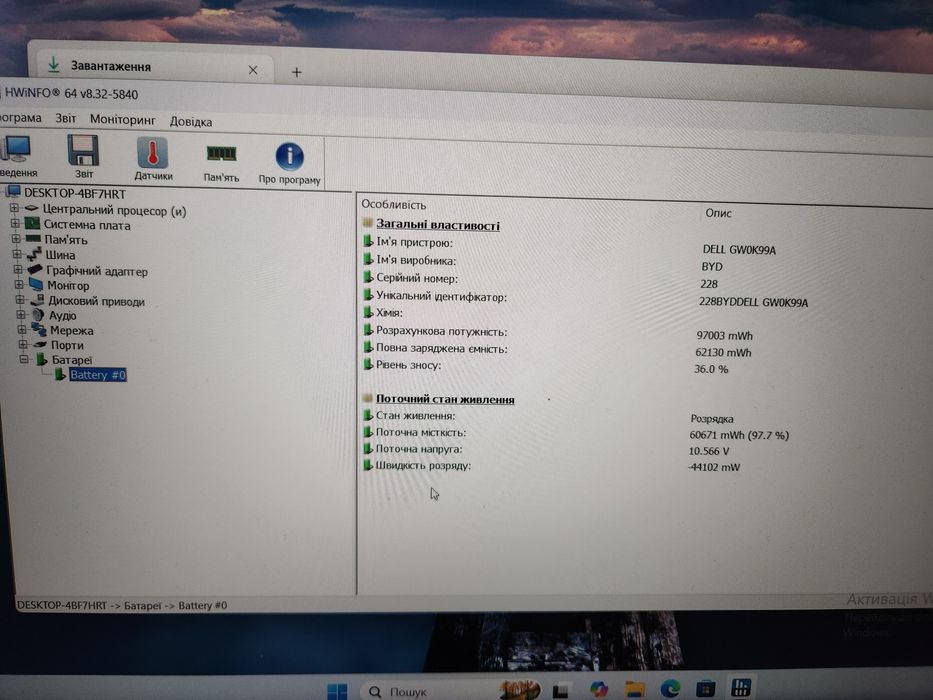Open the Довідка menu

191,121
